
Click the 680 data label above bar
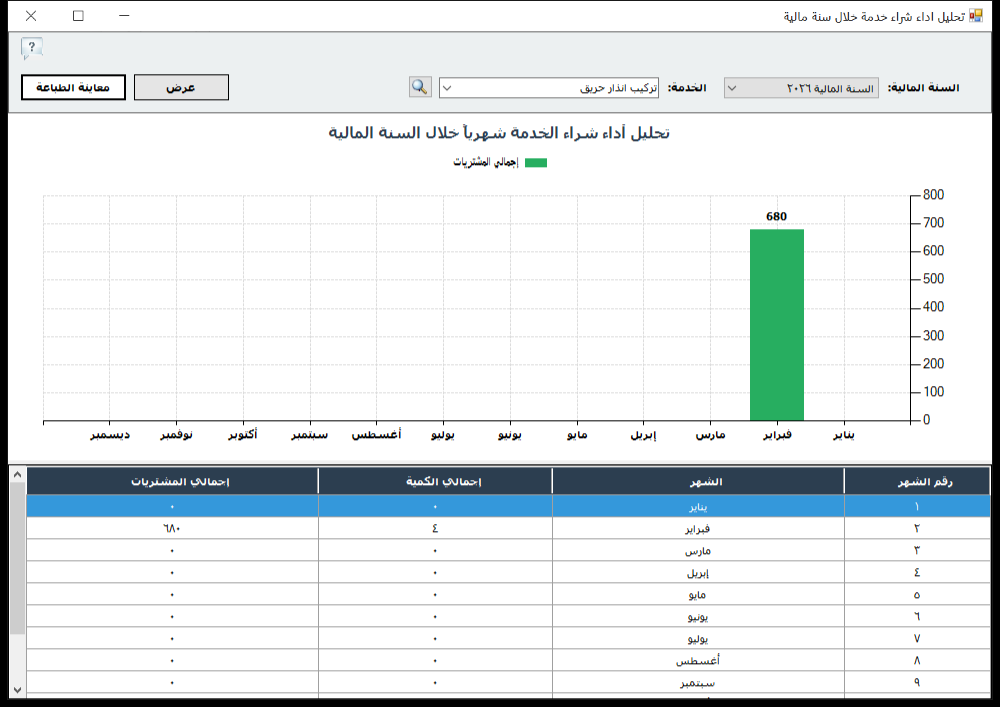coord(776,216)
